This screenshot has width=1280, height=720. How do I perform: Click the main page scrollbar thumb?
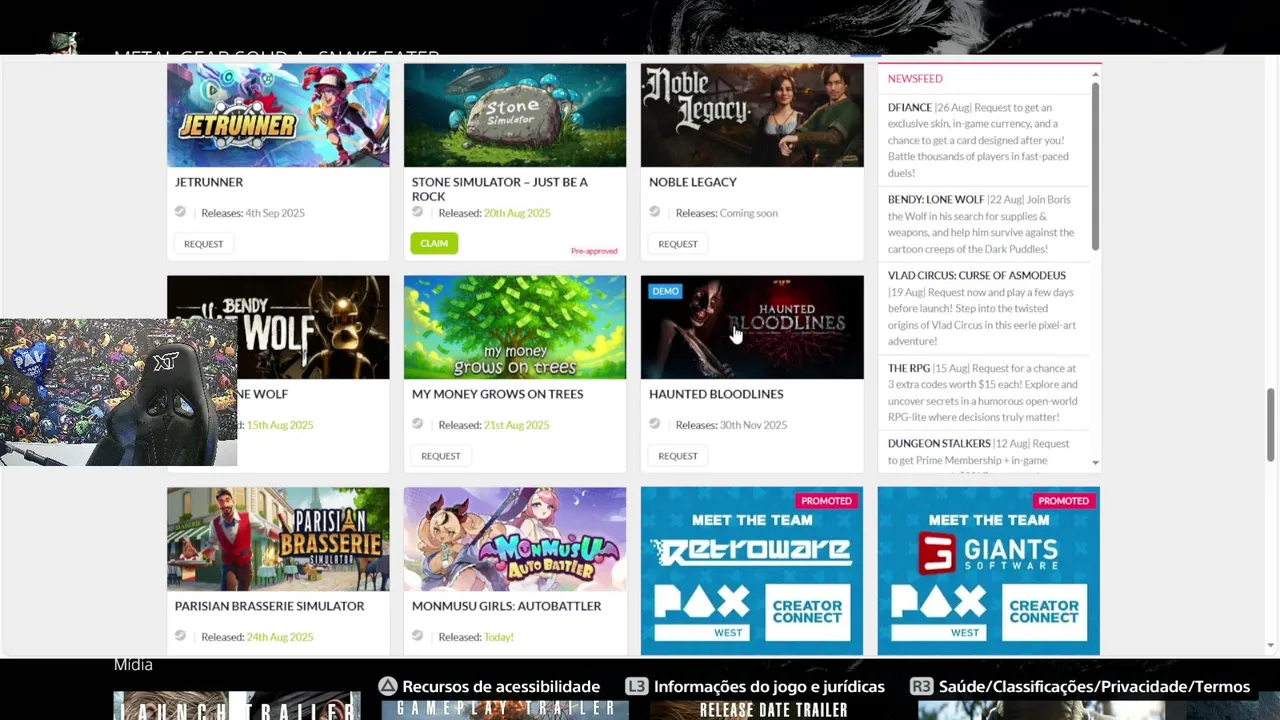1271,423
